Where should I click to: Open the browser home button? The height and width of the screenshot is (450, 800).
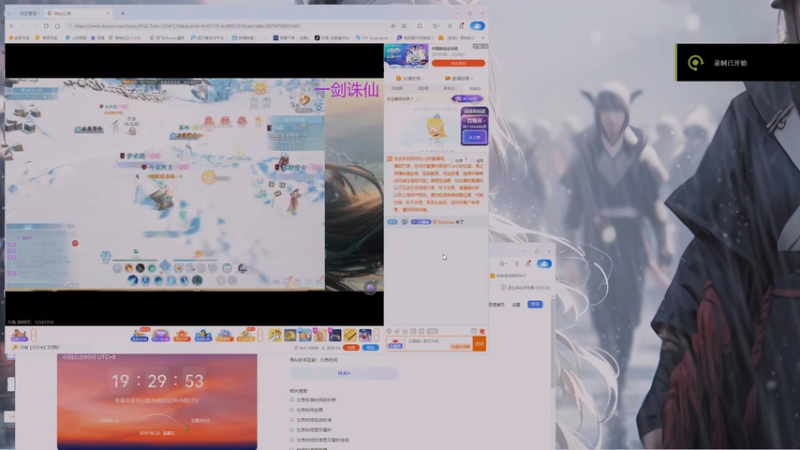(x=58, y=26)
